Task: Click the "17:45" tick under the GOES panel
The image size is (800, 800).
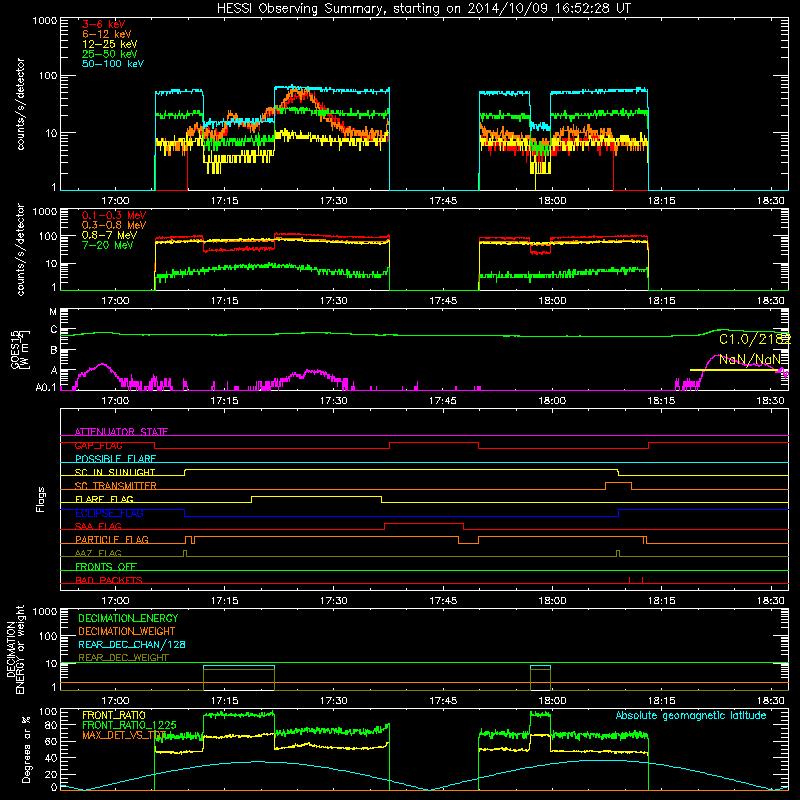Action: [x=443, y=401]
